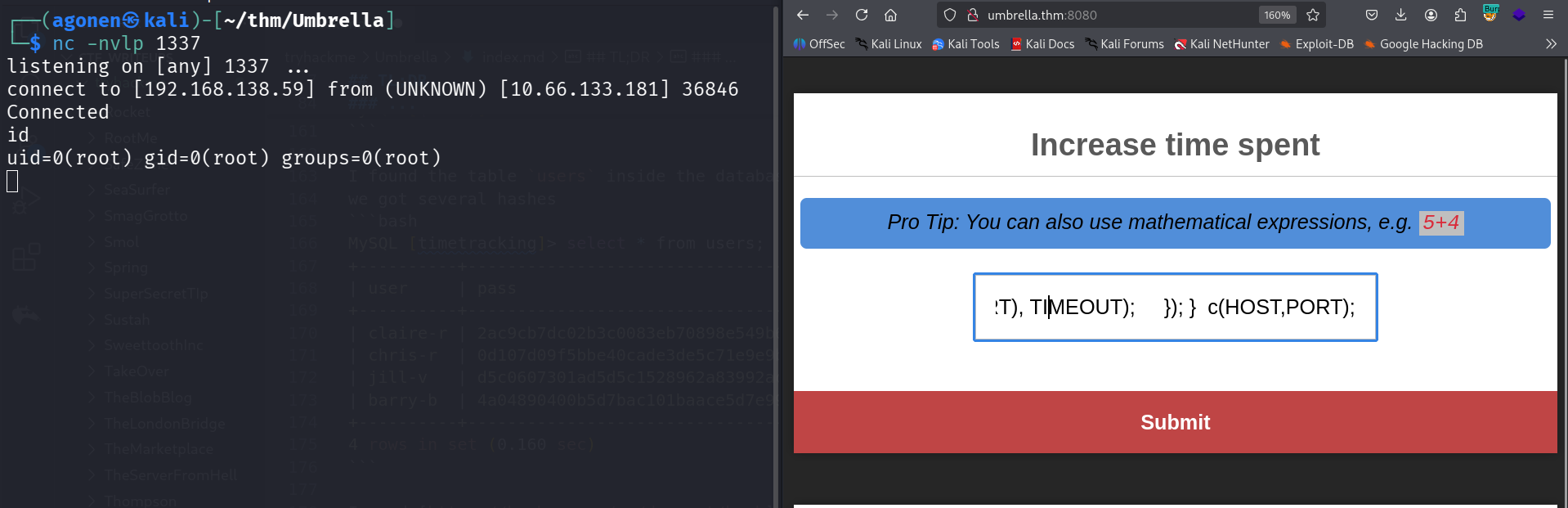The width and height of the screenshot is (1568, 508).
Task: Open the Firefox account menu icon
Action: [1431, 15]
